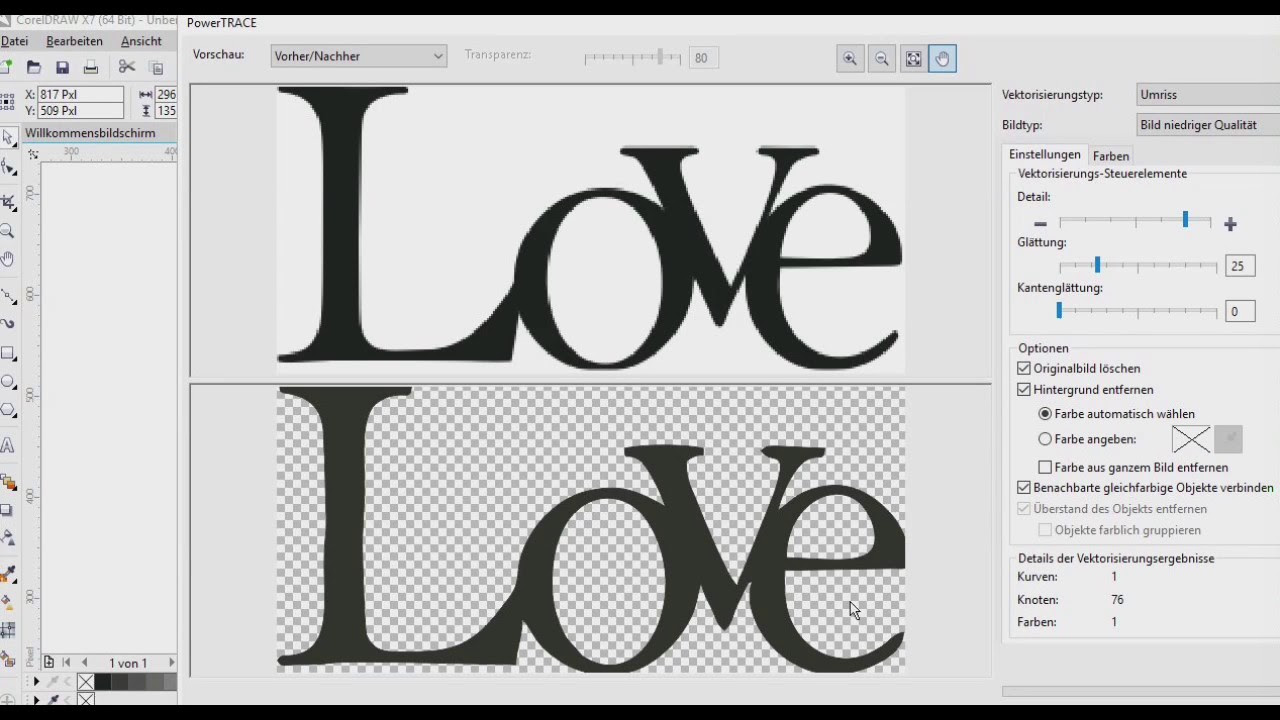The width and height of the screenshot is (1280, 720).
Task: Open the Bearbeiten menu
Action: pyautogui.click(x=74, y=41)
